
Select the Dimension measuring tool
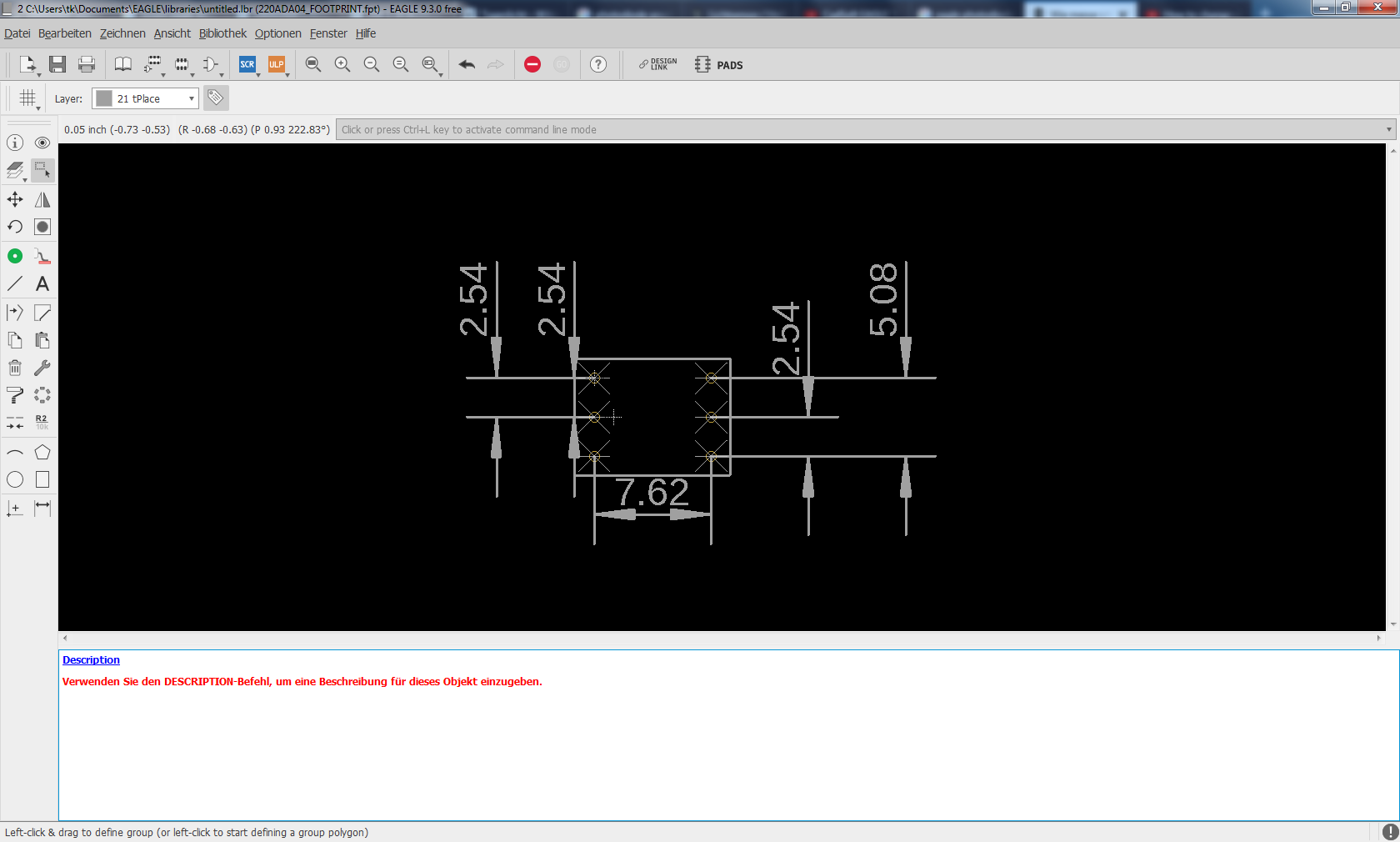pos(42,508)
